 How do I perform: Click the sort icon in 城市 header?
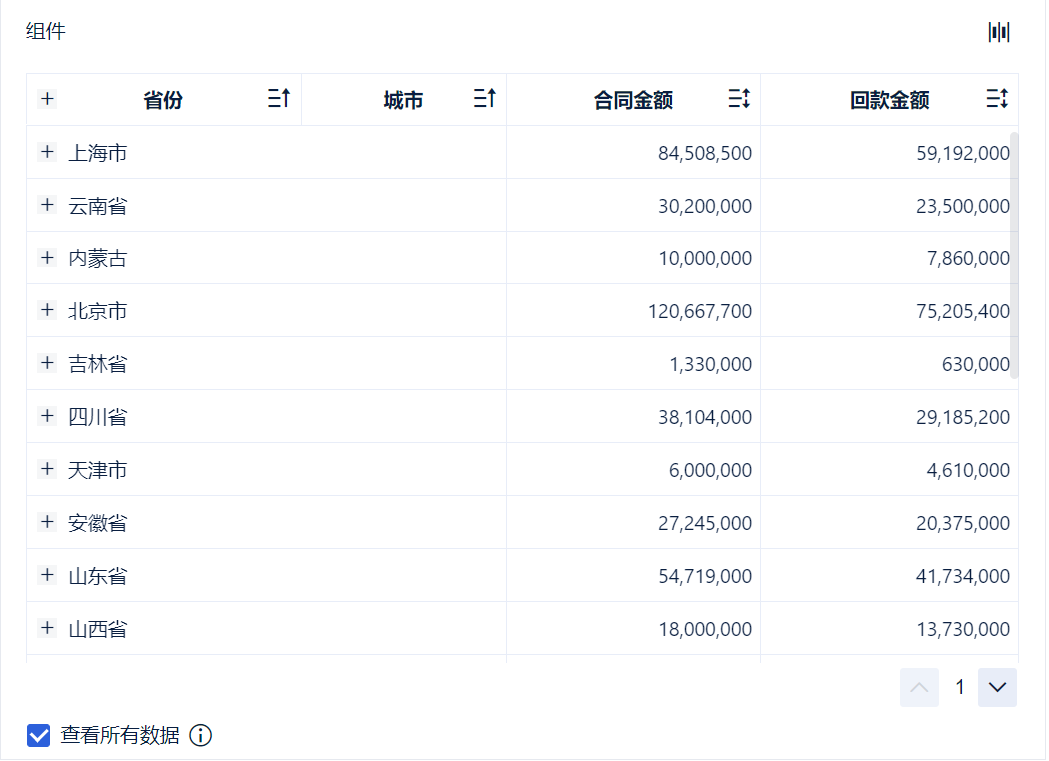click(485, 99)
